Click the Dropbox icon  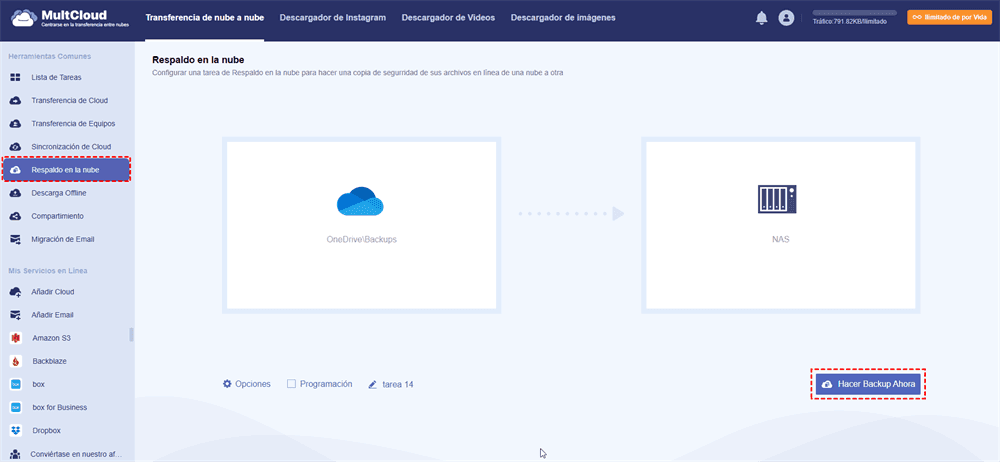click(x=16, y=430)
